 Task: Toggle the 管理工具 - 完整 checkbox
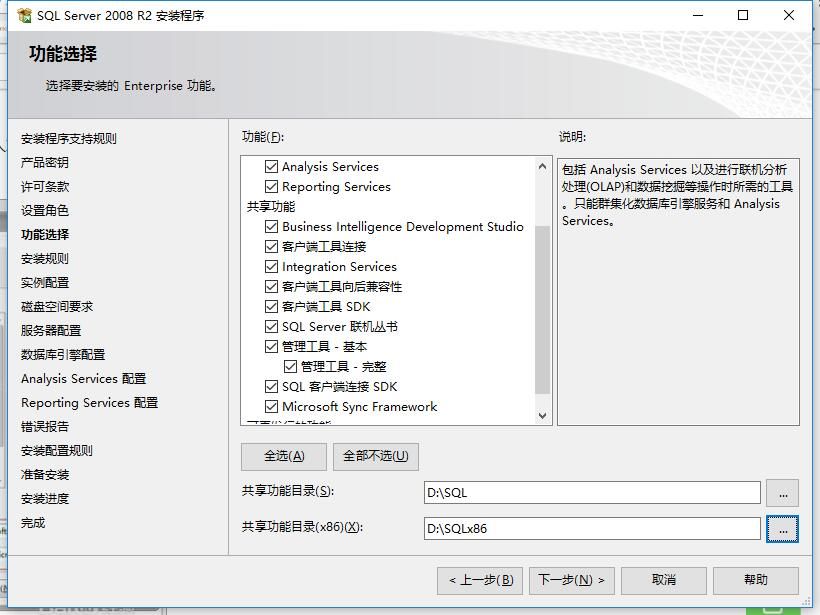(290, 367)
